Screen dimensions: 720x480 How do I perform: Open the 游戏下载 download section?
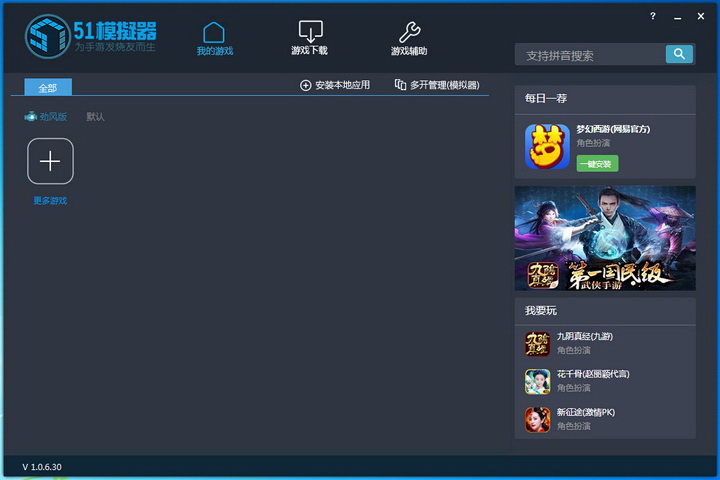(310, 38)
